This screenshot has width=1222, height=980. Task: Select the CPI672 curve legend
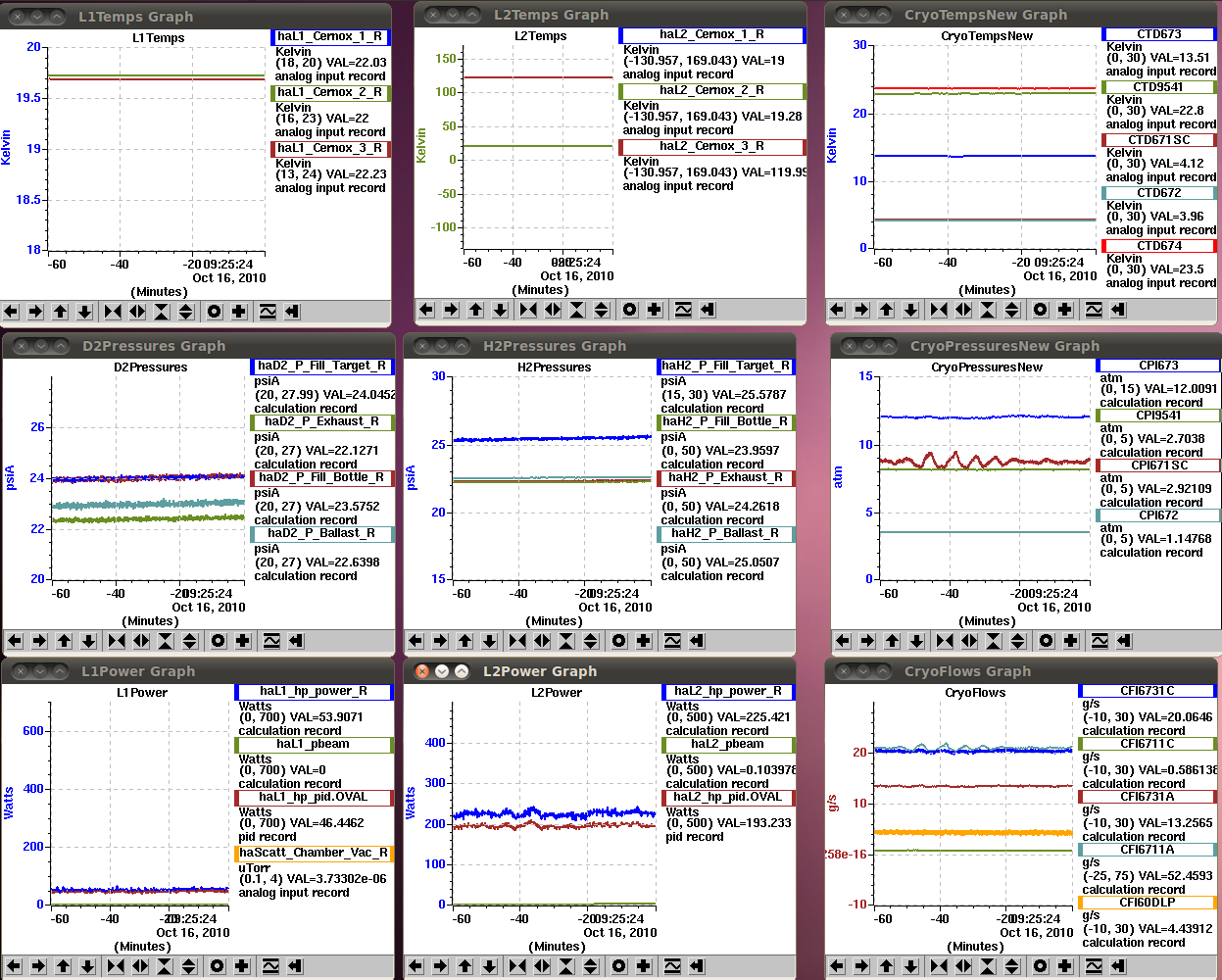point(1158,515)
